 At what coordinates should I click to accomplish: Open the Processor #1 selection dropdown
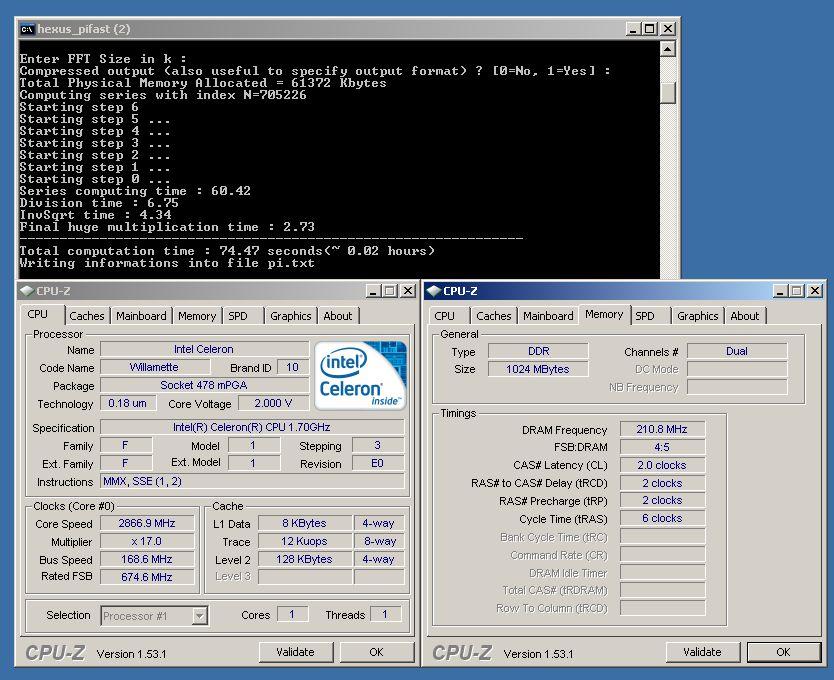coord(199,616)
